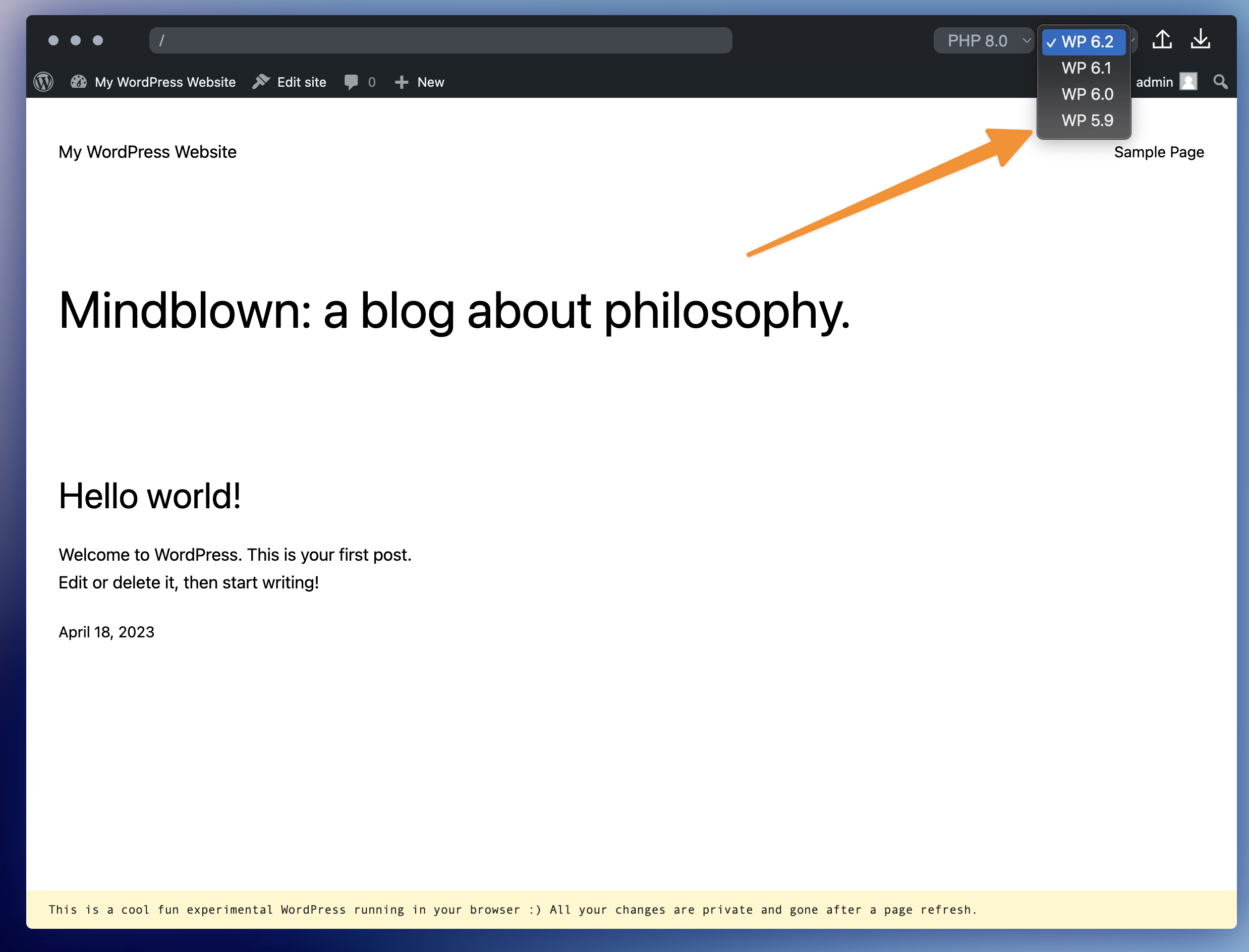Click the experimental WordPress notice text
The height and width of the screenshot is (952, 1249).
(513, 910)
